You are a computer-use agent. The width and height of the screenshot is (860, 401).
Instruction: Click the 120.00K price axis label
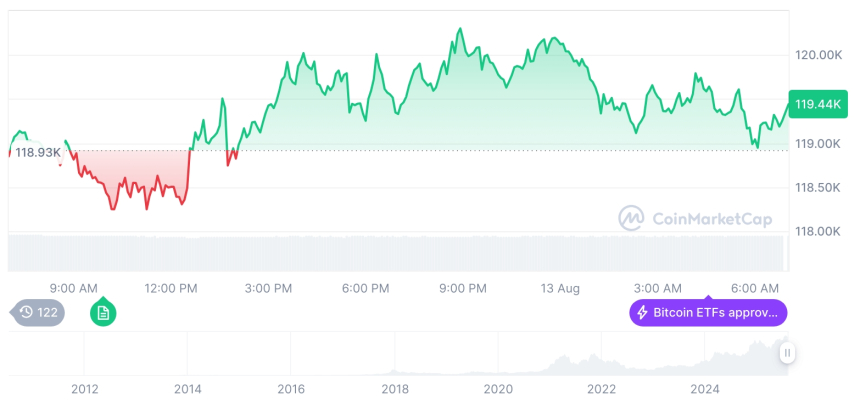coord(817,55)
